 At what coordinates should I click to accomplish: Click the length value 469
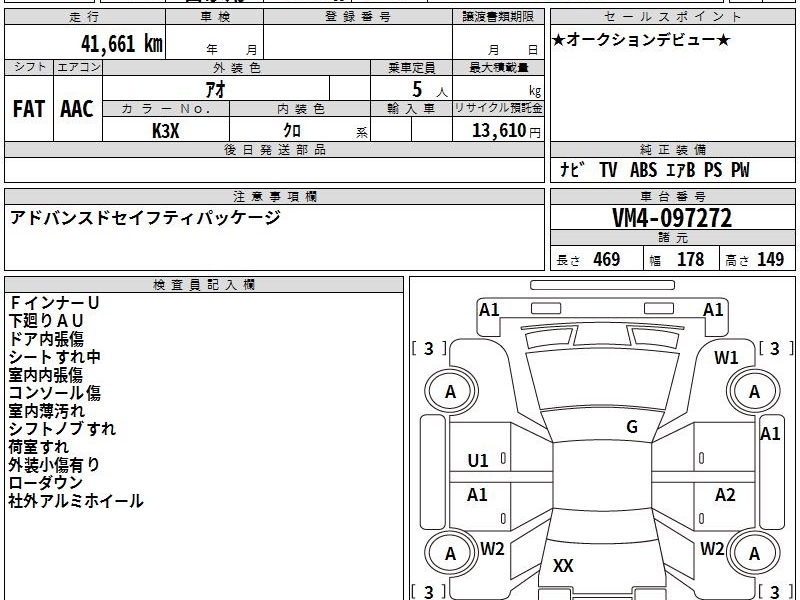607,259
